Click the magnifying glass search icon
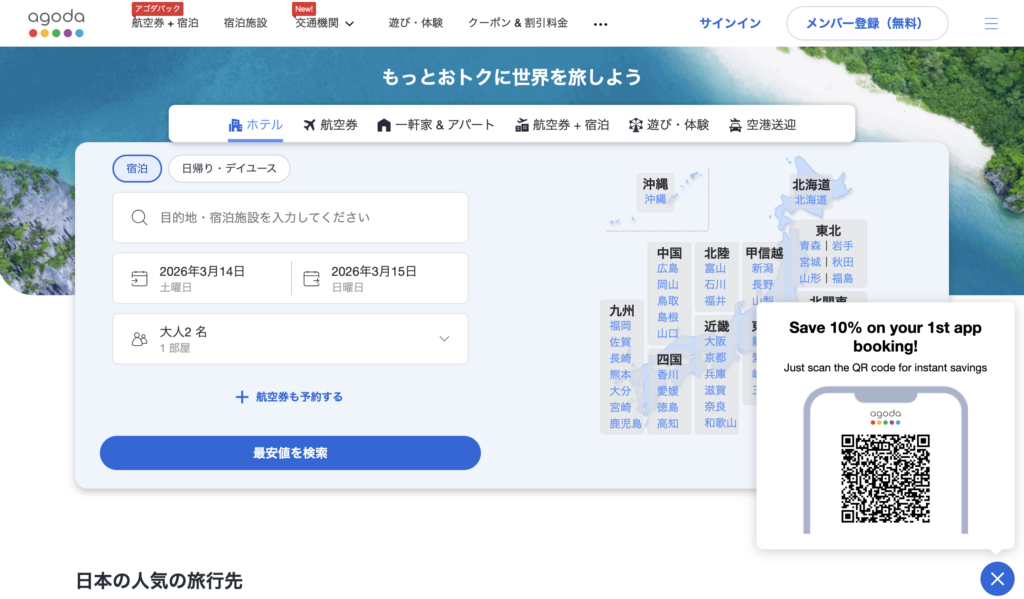The height and width of the screenshot is (599, 1024). tap(140, 218)
